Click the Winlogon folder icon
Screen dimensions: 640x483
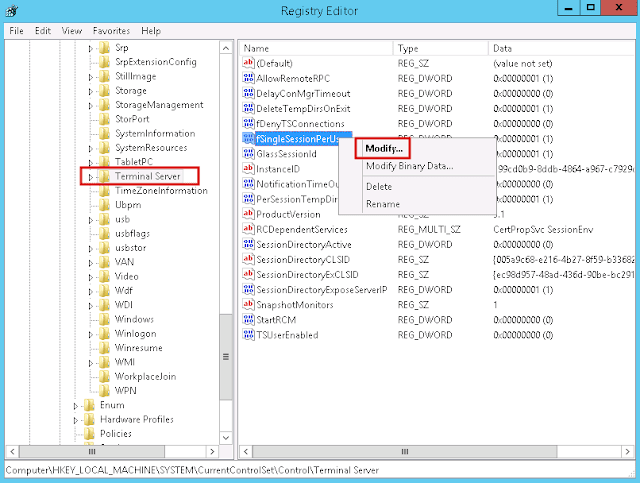104,334
